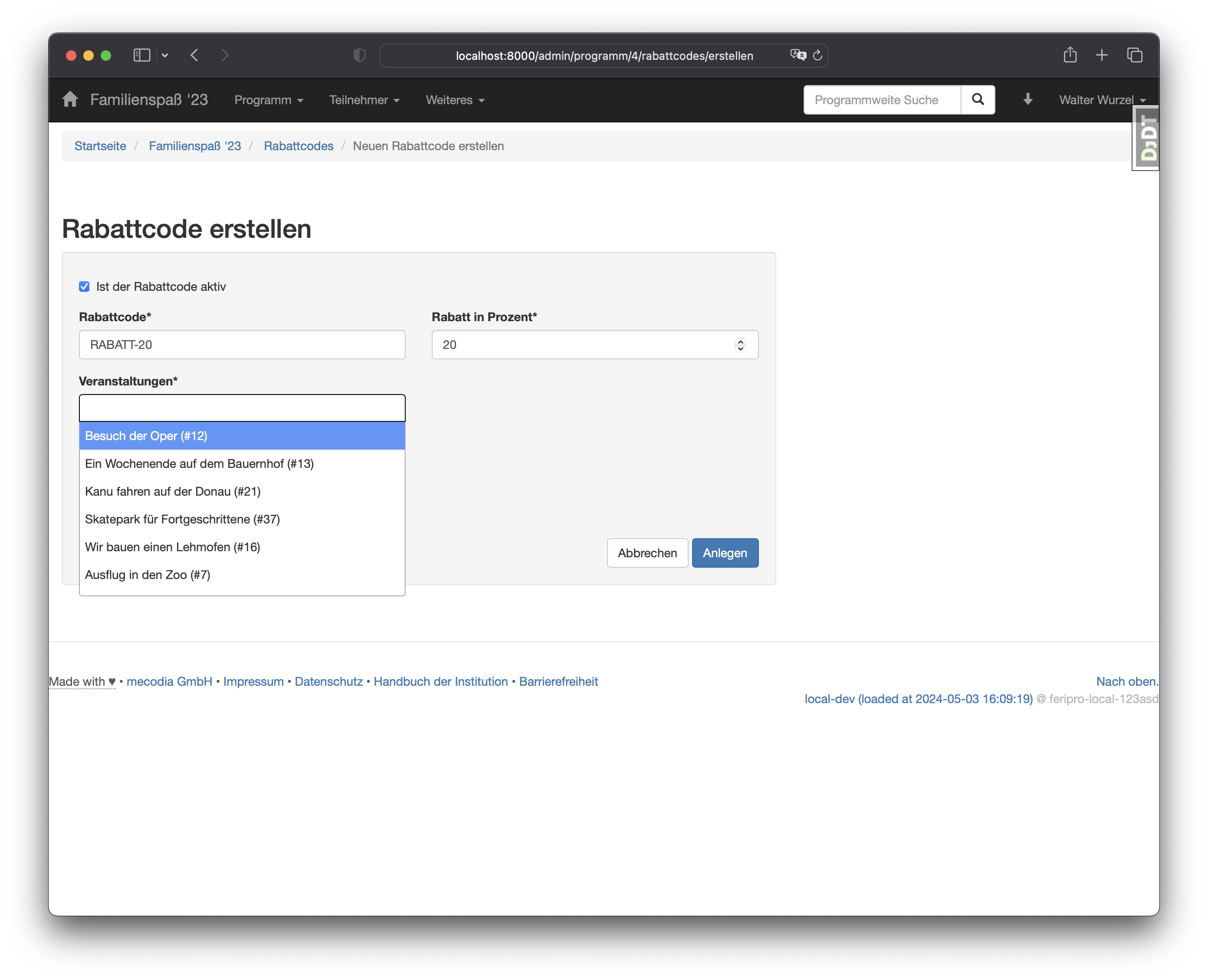The image size is (1208, 980).
Task: Open the Teilnehmer dropdown menu
Action: click(364, 100)
